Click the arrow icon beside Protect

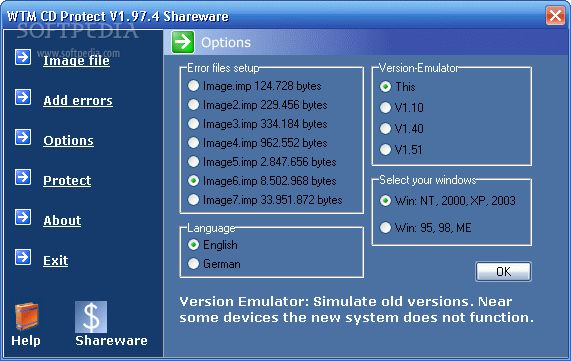pyautogui.click(x=23, y=177)
